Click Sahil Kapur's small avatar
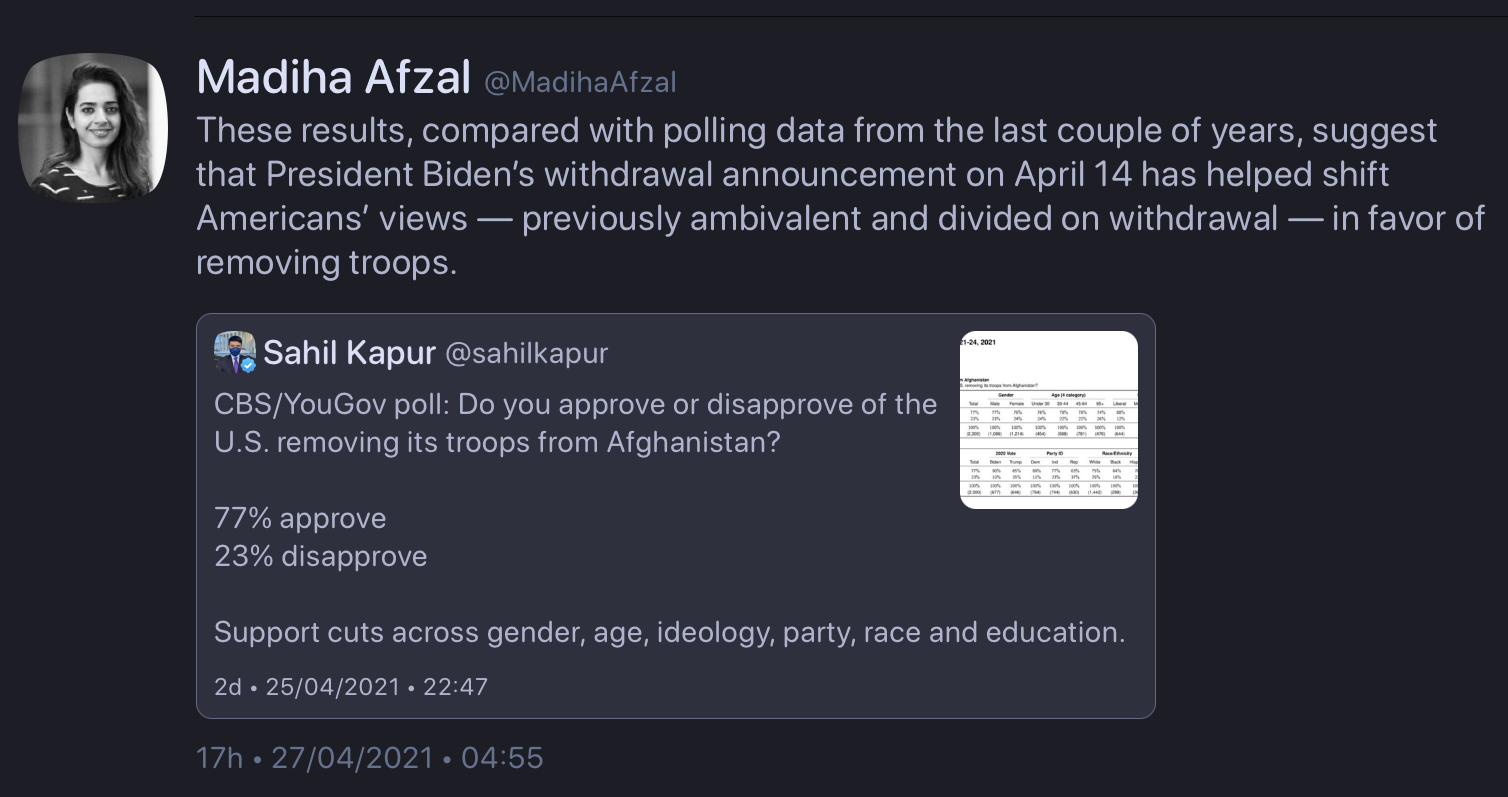1508x797 pixels. (235, 352)
